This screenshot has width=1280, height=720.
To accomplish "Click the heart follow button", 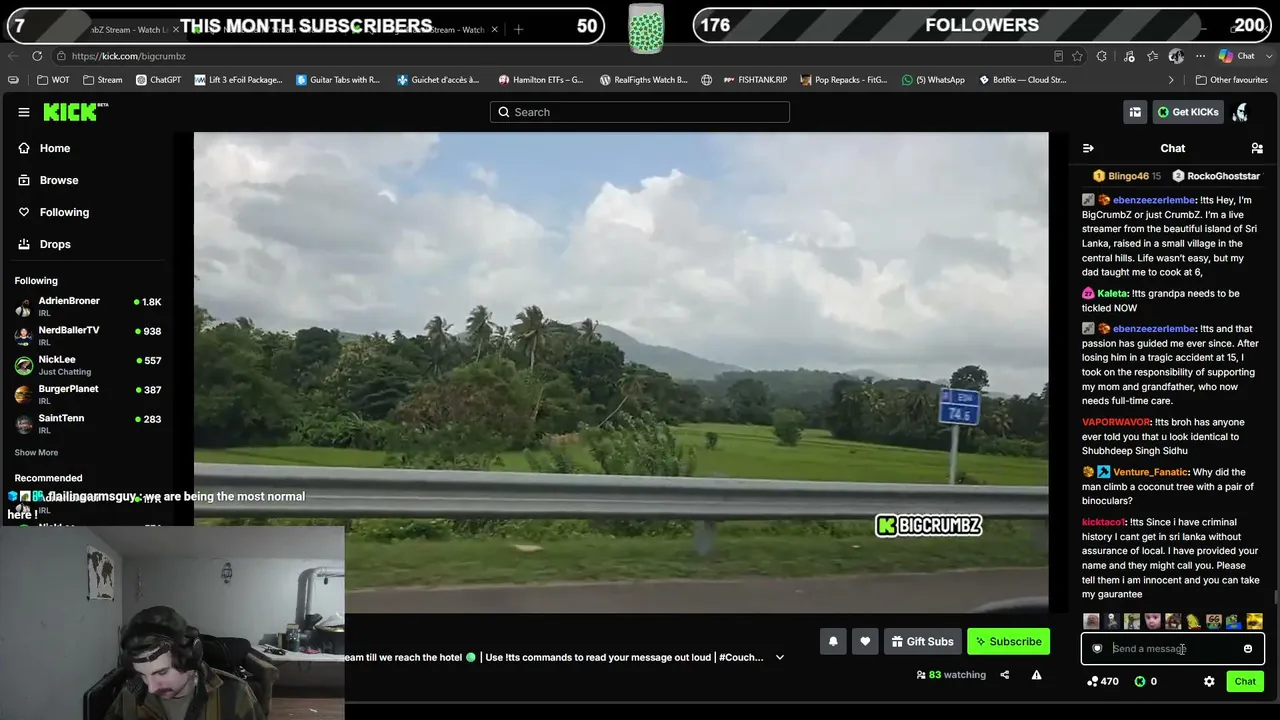I will (865, 641).
